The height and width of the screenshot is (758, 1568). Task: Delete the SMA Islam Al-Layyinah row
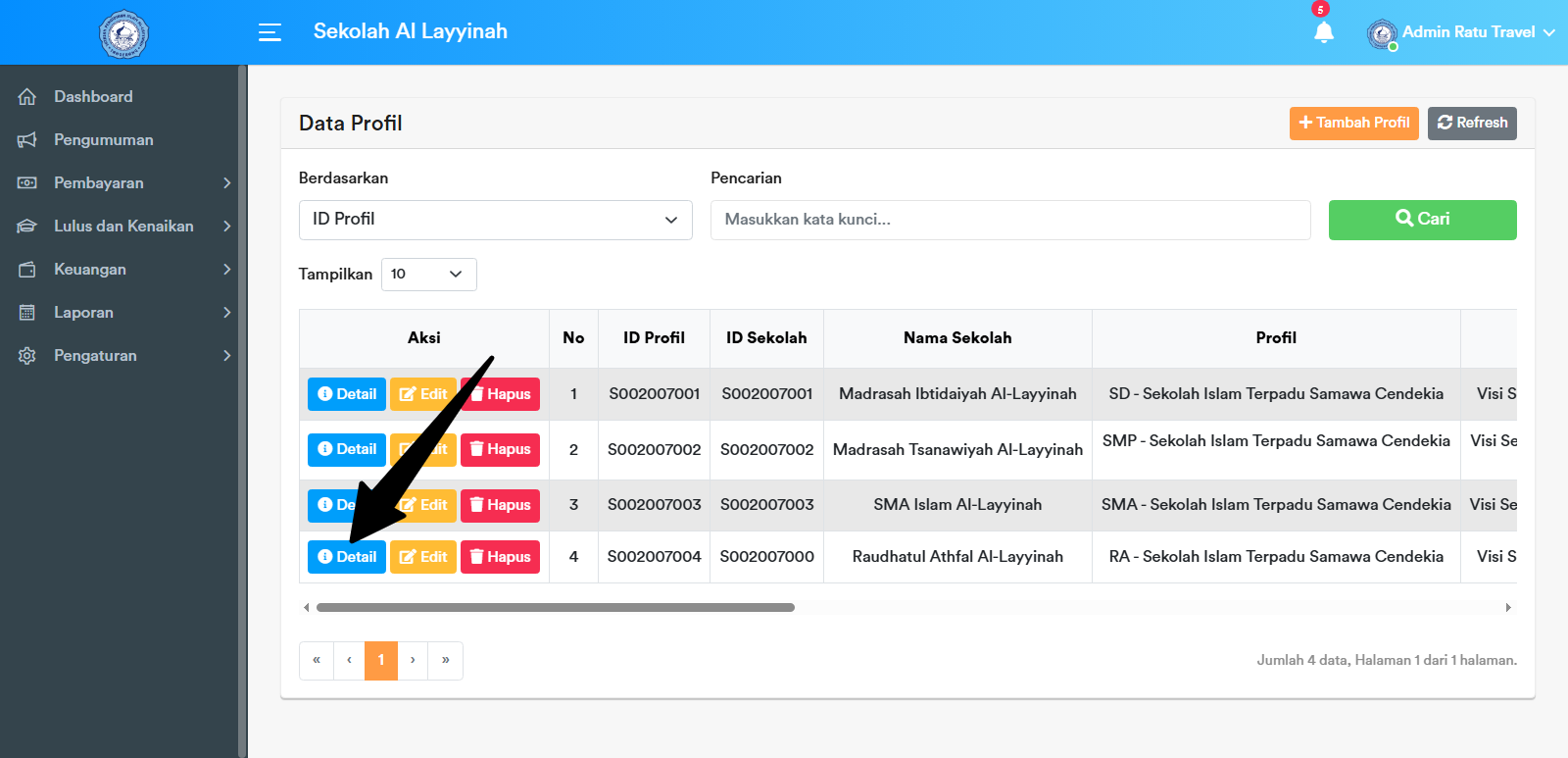point(500,505)
